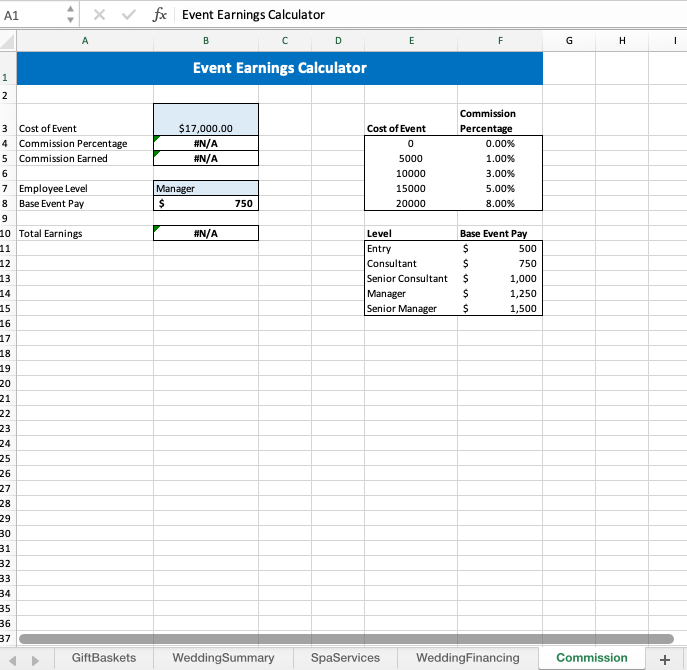Viewport: 687px width, 670px height.
Task: Select the Commission Percentage #N/A cell
Action: tap(206, 143)
